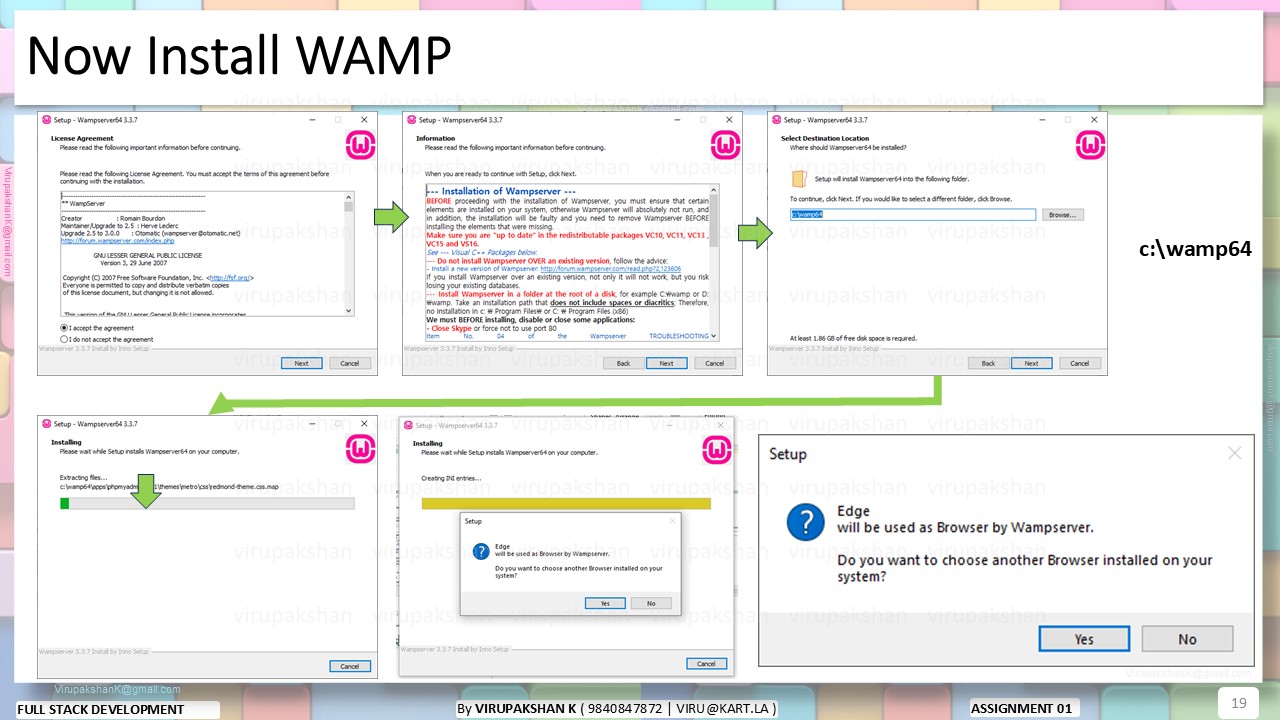1280x720 pixels.
Task: Click Cancel in the Information window
Action: point(715,363)
